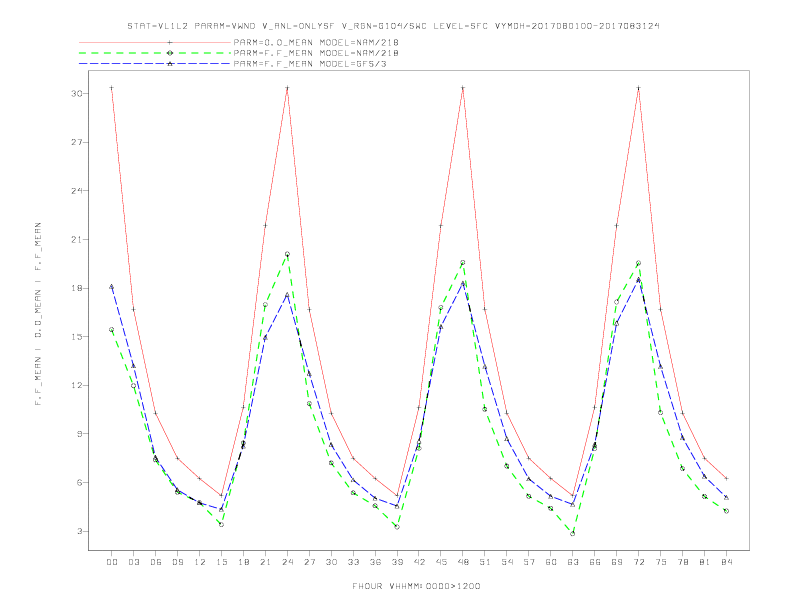Click x-axis forecast hour label 24
Screen dimensions: 792x612
tap(287, 562)
